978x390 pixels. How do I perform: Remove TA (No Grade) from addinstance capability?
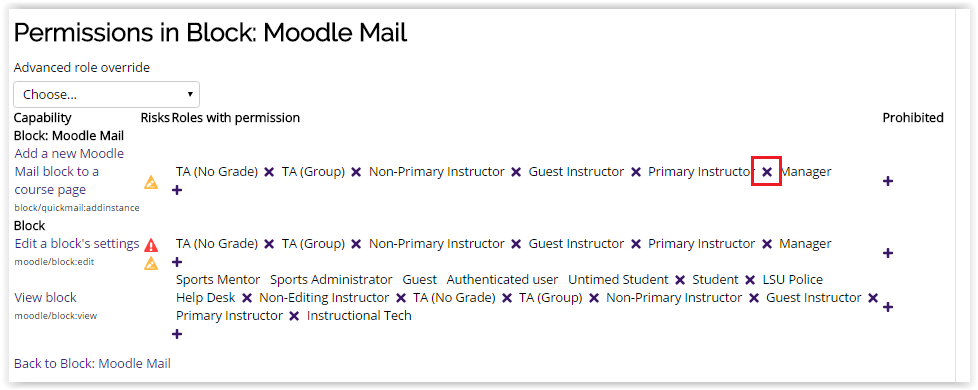coord(269,172)
